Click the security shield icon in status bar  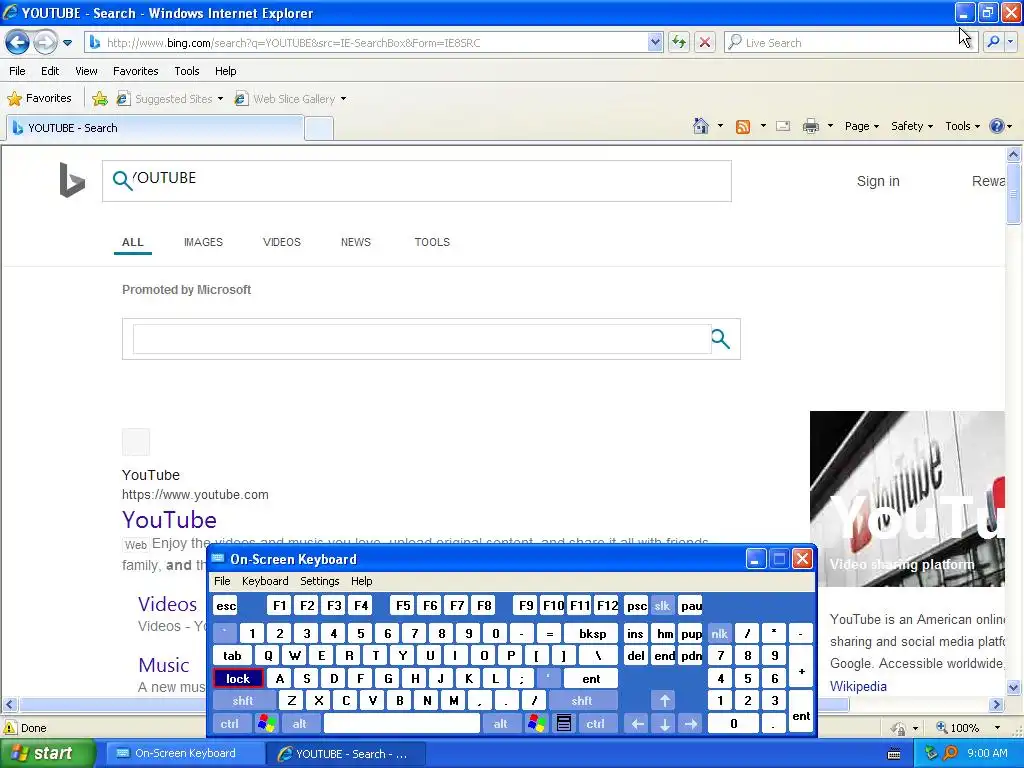899,728
